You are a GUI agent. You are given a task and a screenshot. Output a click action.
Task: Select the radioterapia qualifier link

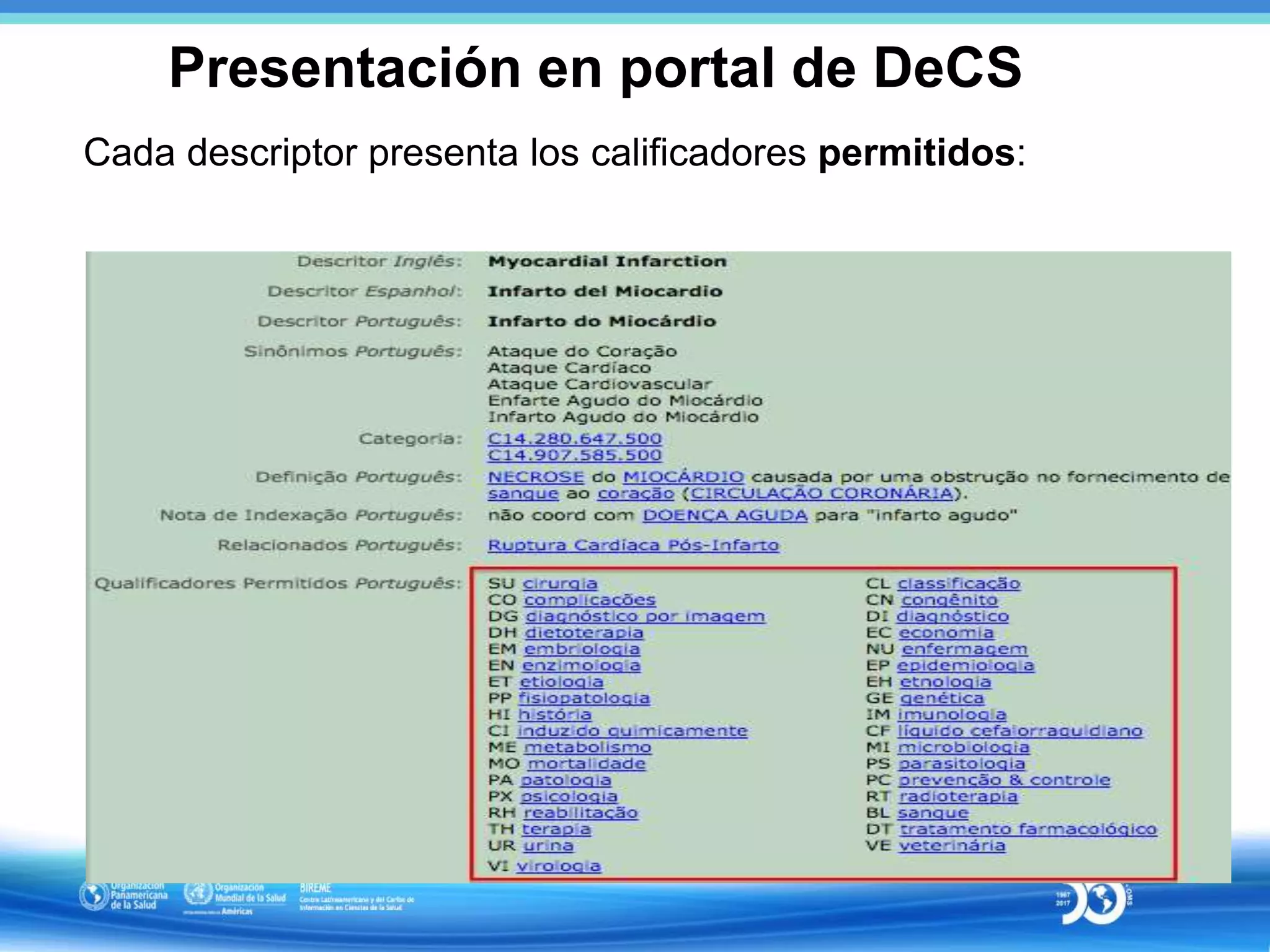point(959,797)
